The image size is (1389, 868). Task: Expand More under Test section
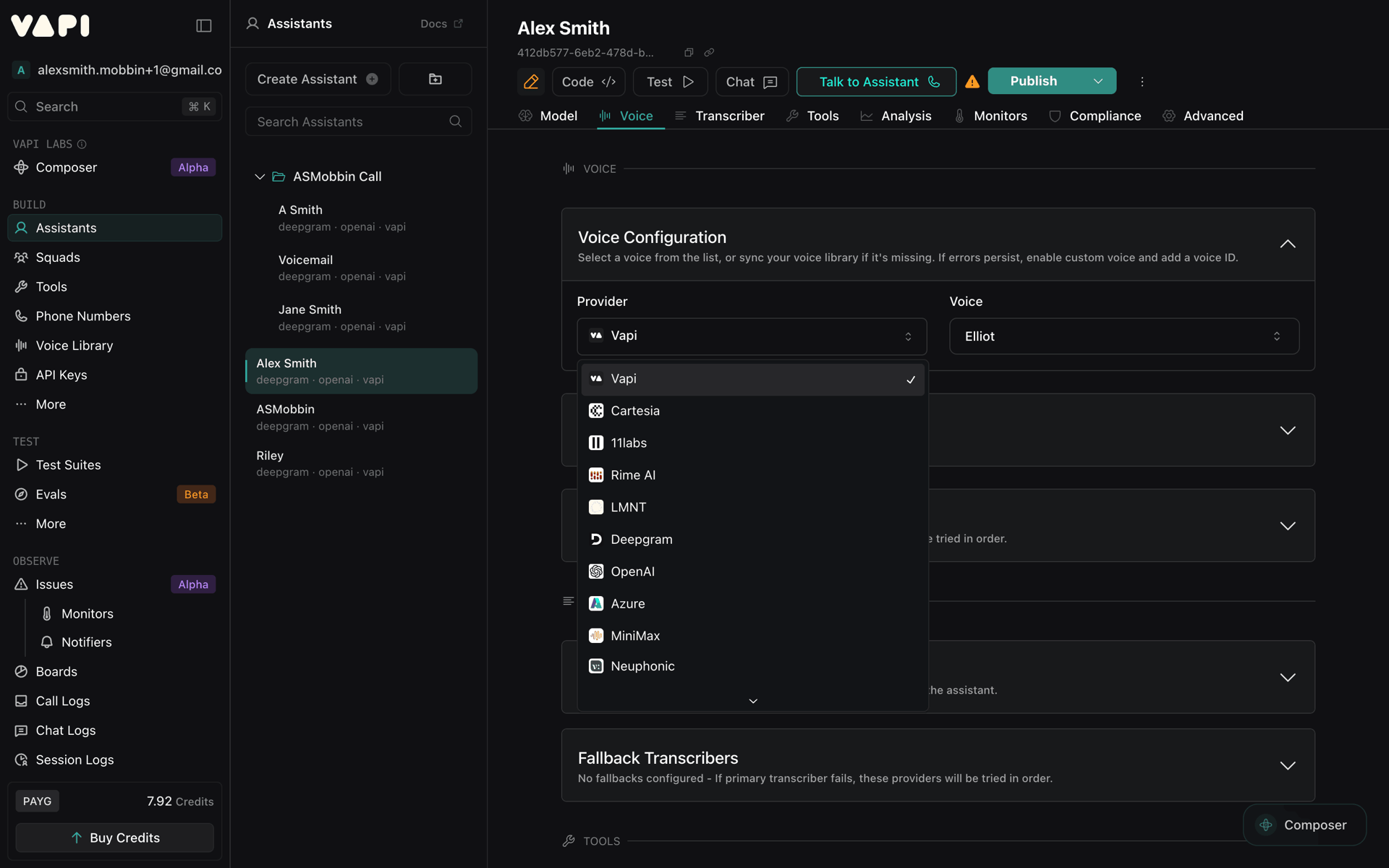pyautogui.click(x=114, y=524)
